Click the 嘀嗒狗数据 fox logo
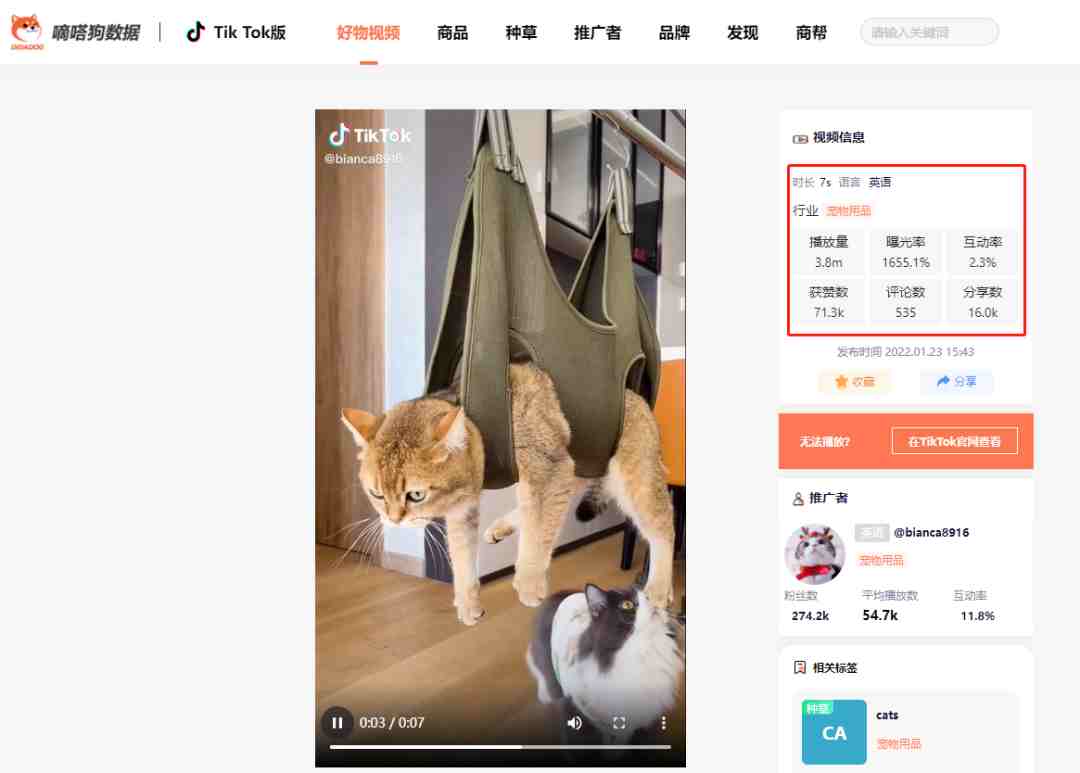This screenshot has height=773, width=1080. [27, 32]
